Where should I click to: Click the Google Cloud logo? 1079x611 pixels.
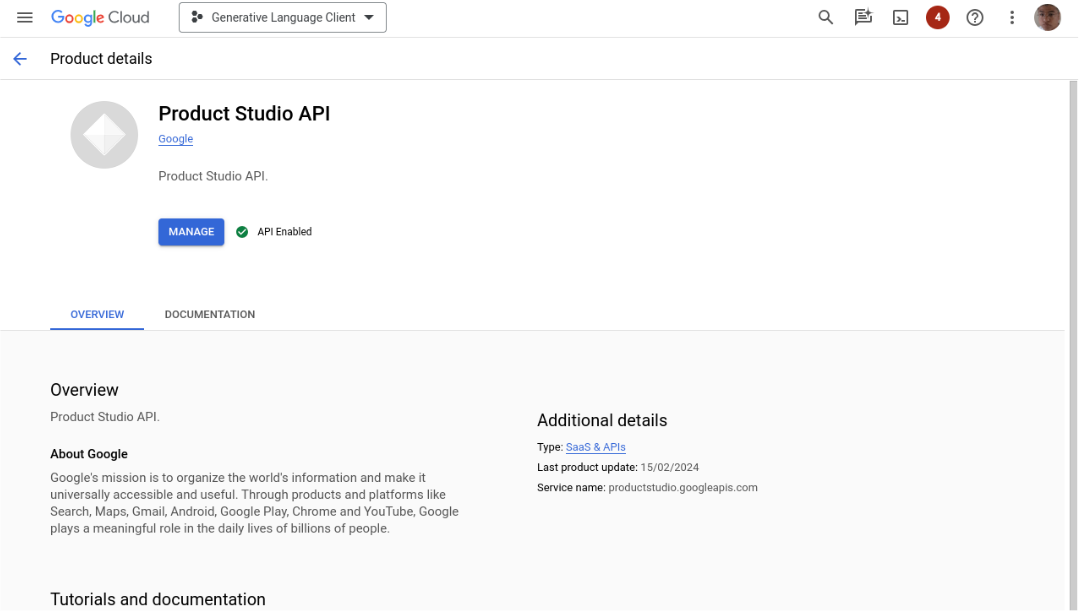tap(100, 18)
